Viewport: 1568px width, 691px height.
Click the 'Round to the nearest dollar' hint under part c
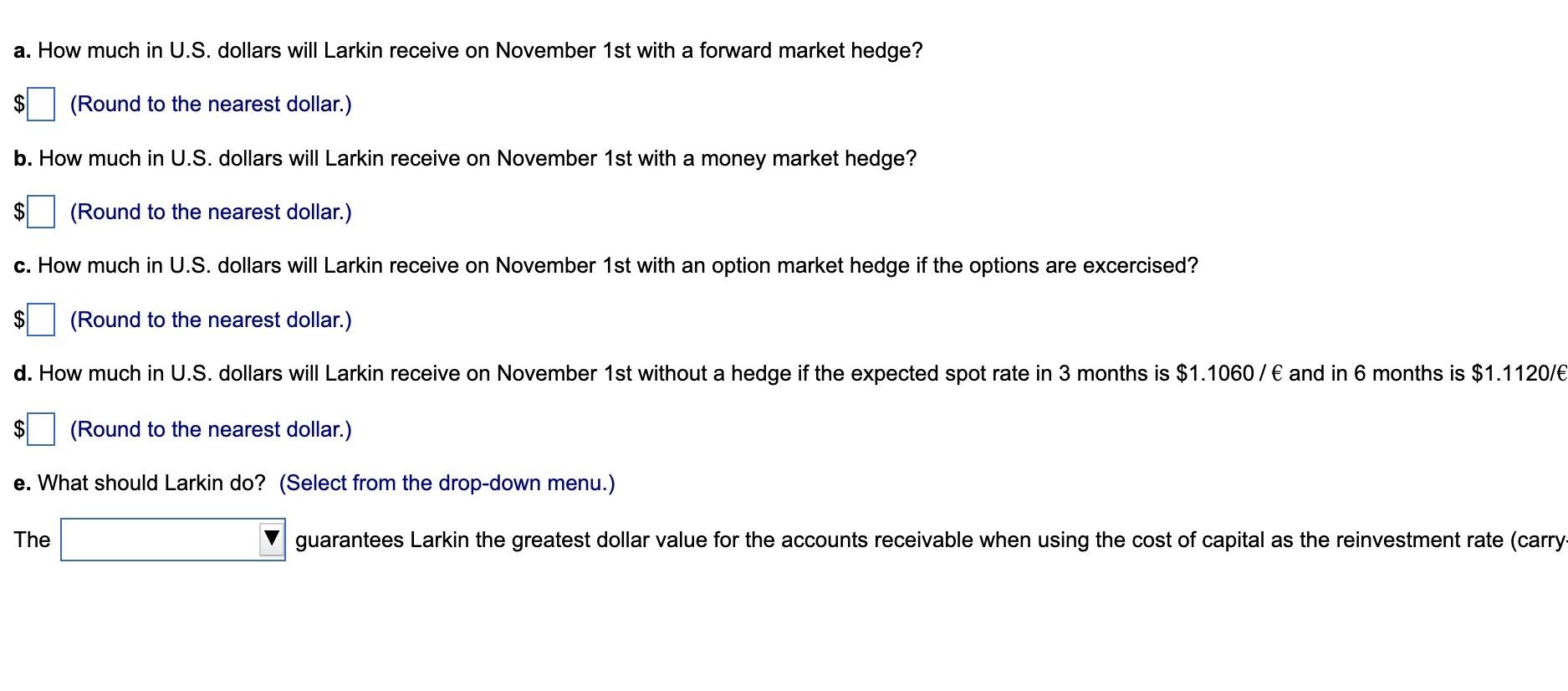pos(211,319)
